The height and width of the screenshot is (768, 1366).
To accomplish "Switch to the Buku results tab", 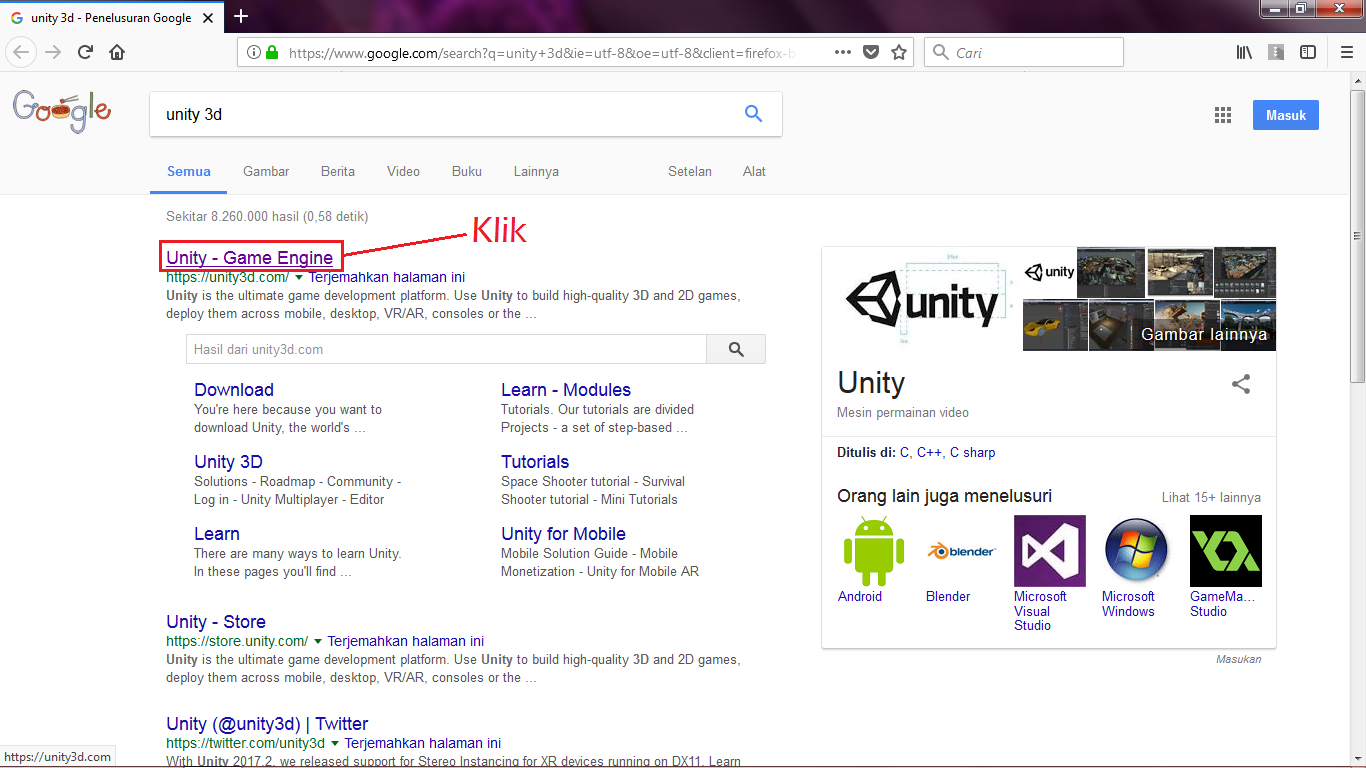I will (467, 171).
